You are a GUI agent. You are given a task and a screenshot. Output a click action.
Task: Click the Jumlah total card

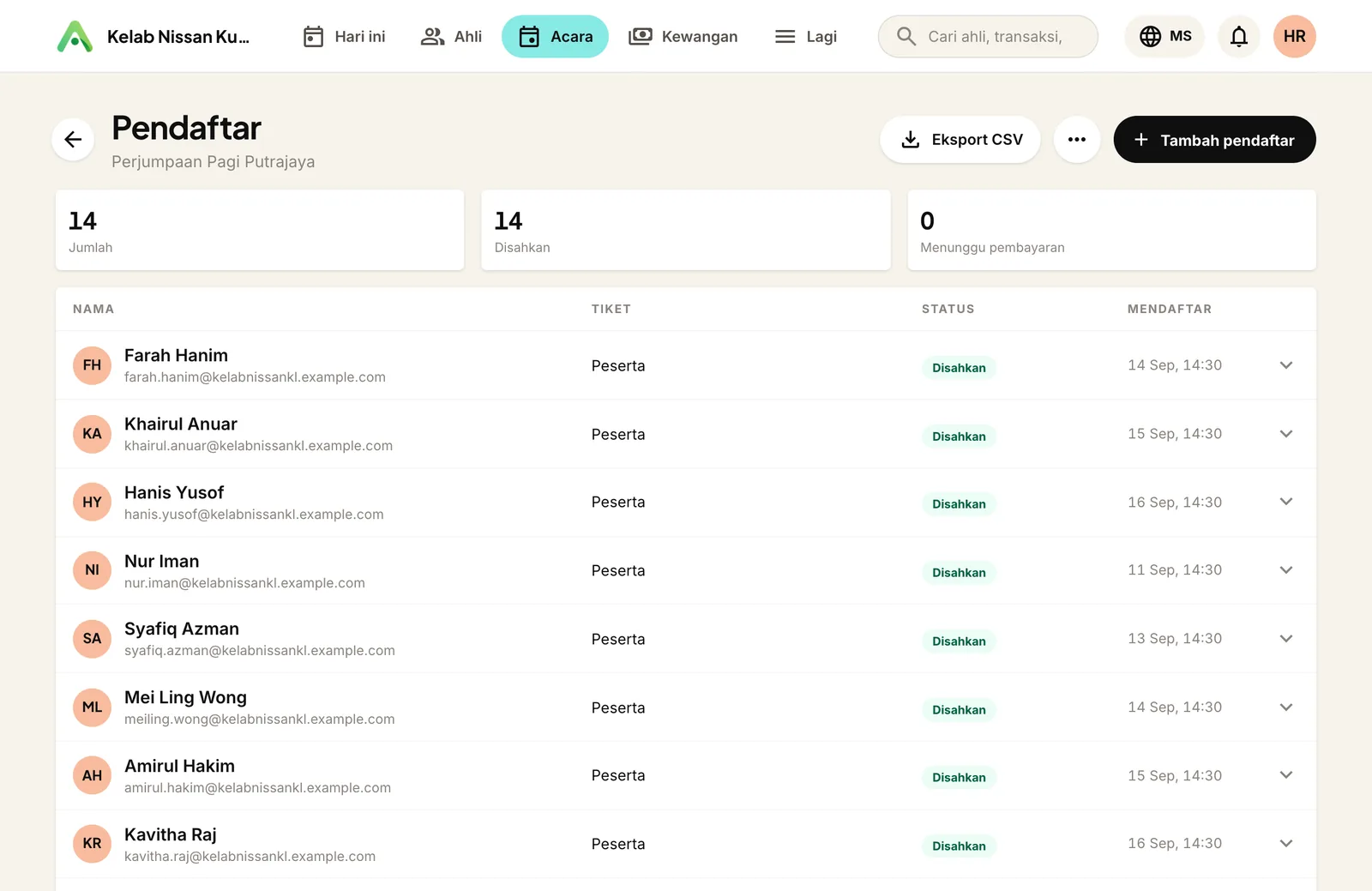pyautogui.click(x=260, y=230)
